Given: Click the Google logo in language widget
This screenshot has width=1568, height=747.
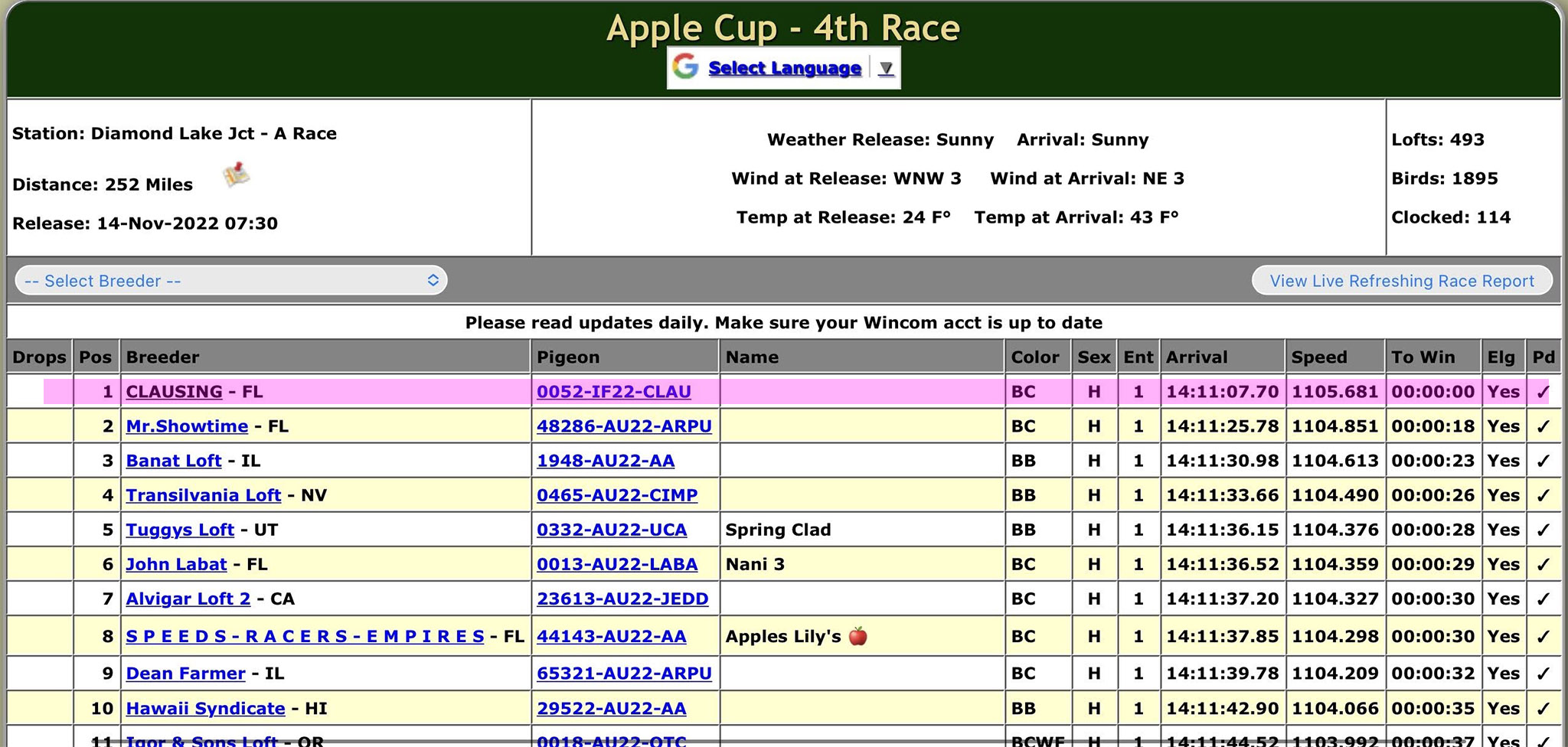Looking at the screenshot, I should tap(685, 67).
